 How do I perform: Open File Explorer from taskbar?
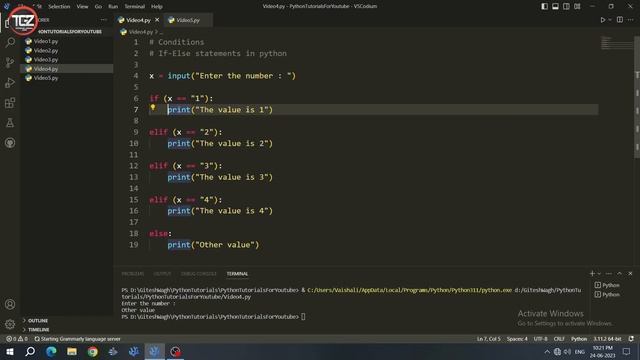click(72, 351)
